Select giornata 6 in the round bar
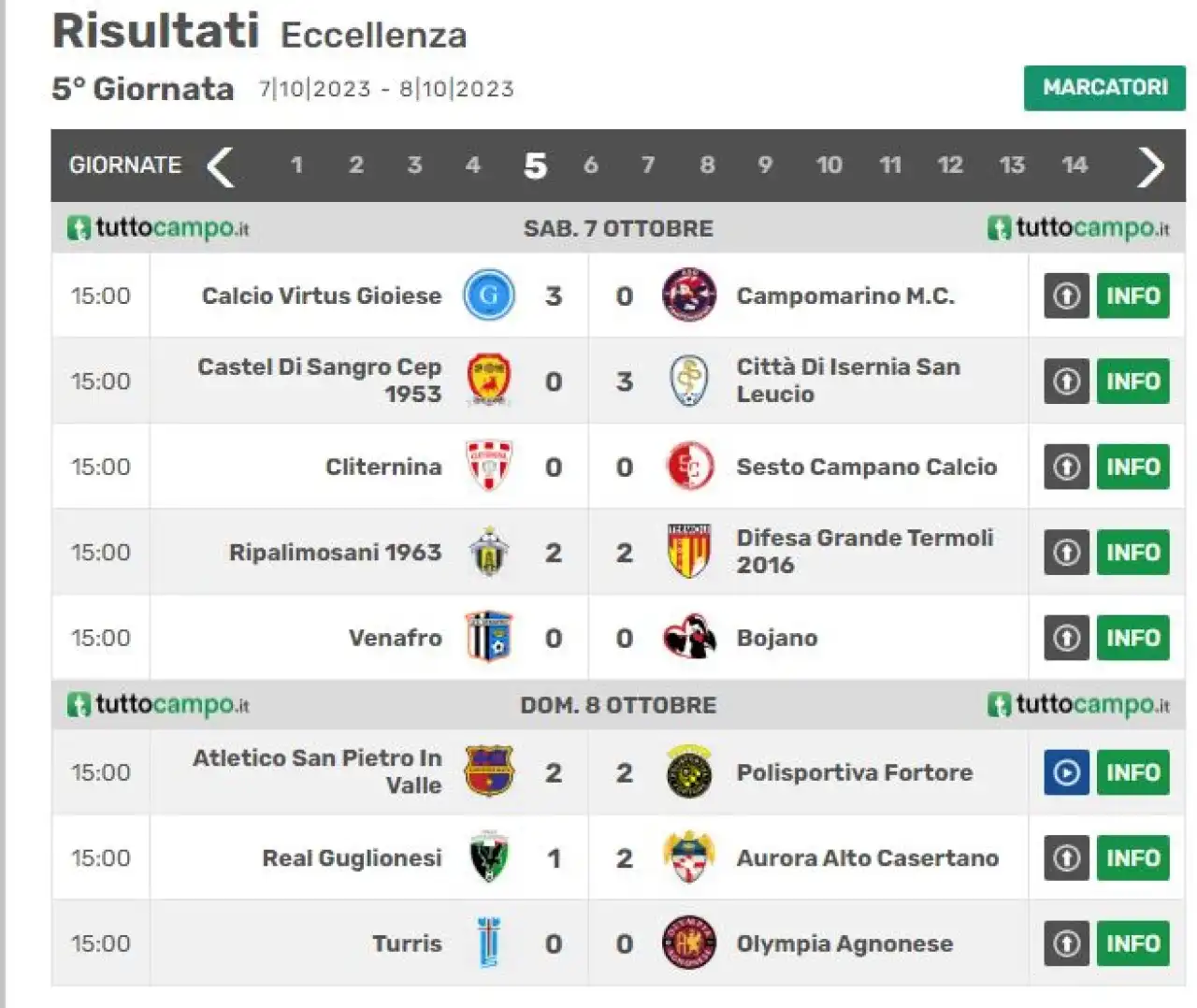1197x1008 pixels. 591,166
